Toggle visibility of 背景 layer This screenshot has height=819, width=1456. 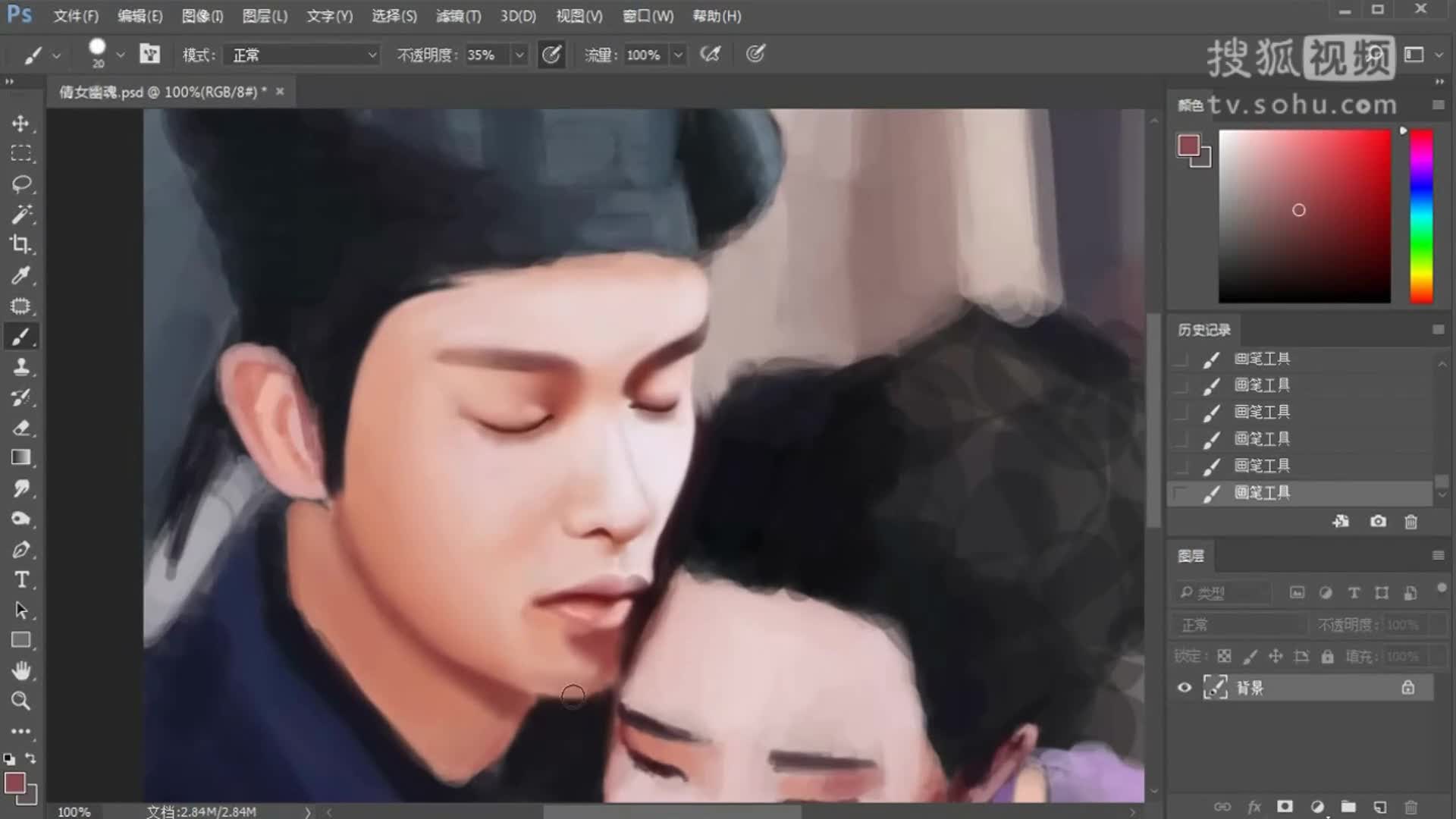coord(1184,688)
